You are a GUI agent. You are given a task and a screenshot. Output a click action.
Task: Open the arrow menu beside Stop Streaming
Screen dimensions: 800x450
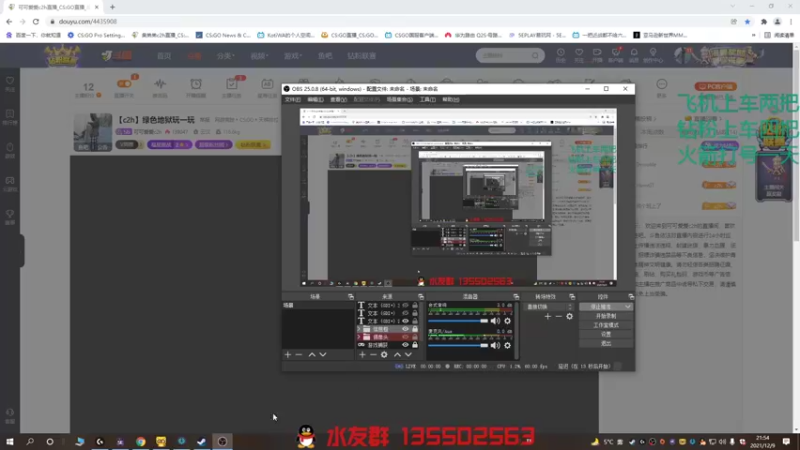[628, 307]
